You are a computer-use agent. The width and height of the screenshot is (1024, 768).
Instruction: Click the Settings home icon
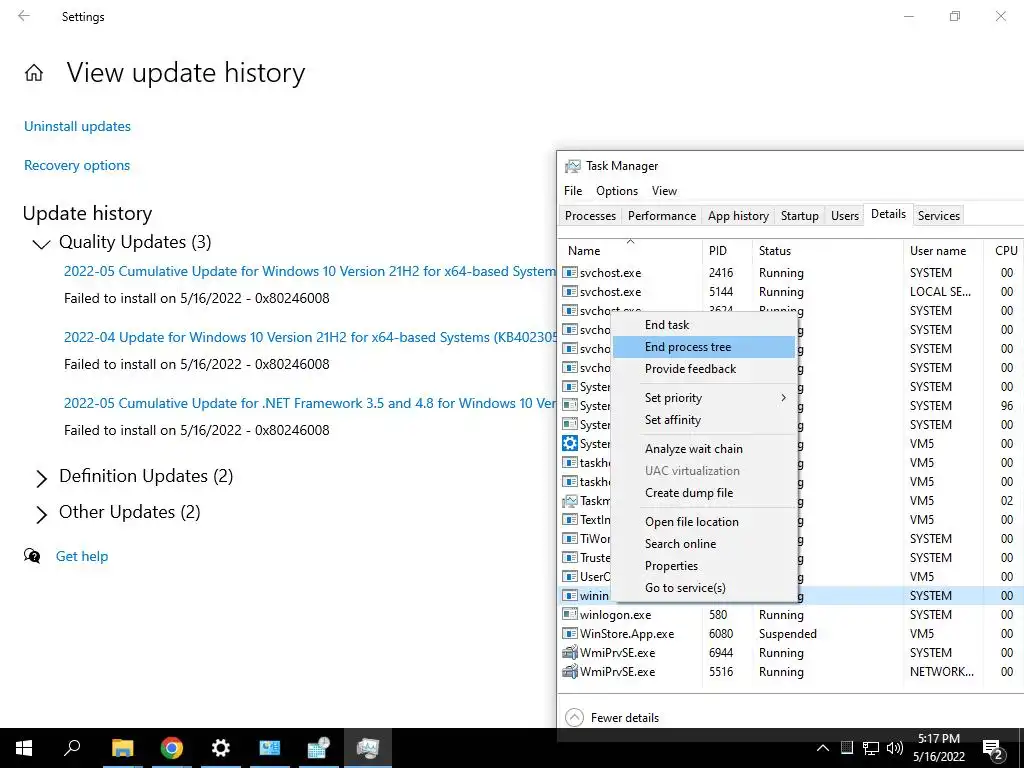click(34, 72)
